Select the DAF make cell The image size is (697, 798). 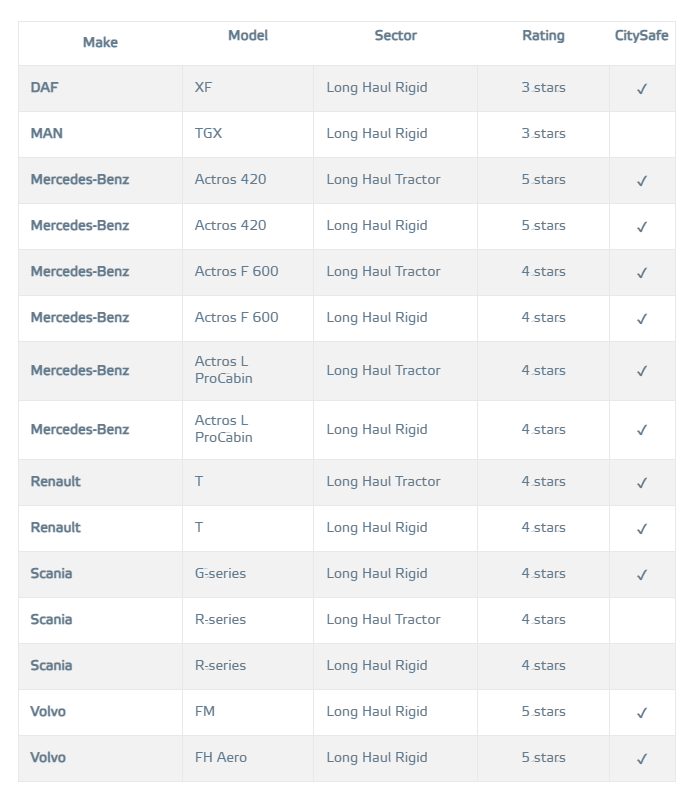pyautogui.click(x=45, y=88)
